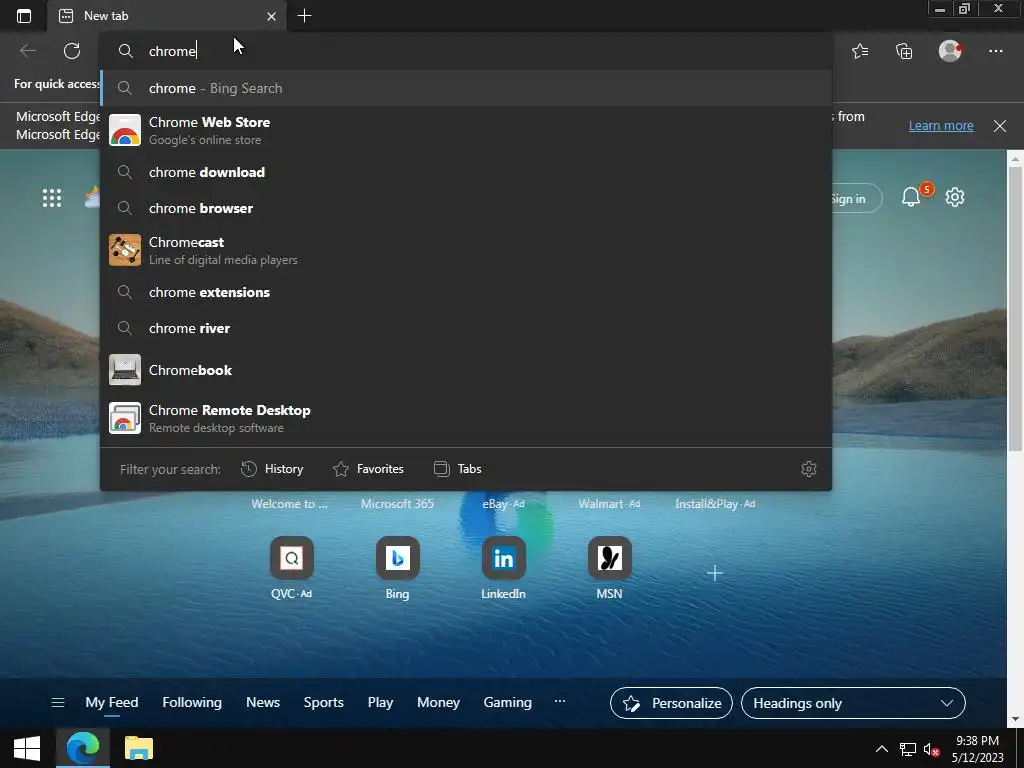Open the vertical tabs actions menu icon

click(x=24, y=16)
